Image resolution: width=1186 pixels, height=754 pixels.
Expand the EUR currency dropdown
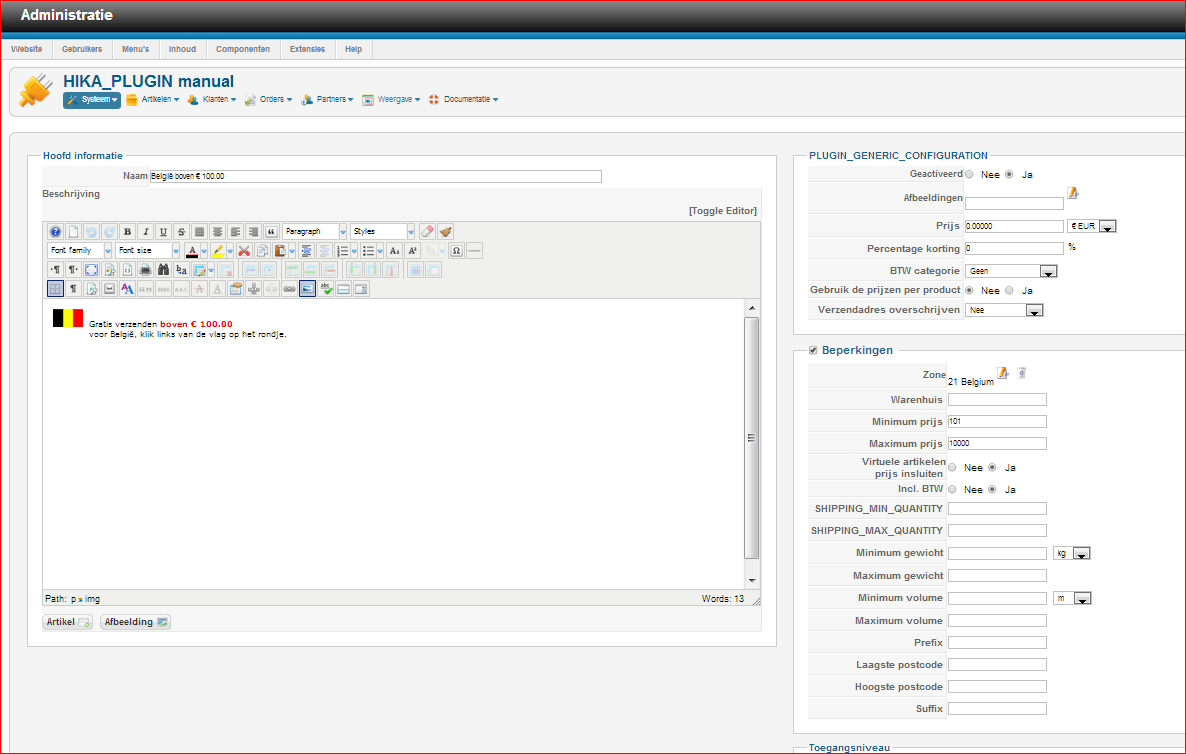pos(1107,227)
